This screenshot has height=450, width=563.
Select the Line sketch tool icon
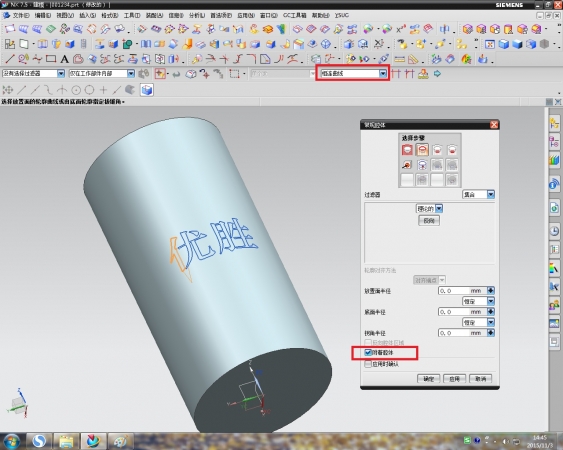click(10, 59)
